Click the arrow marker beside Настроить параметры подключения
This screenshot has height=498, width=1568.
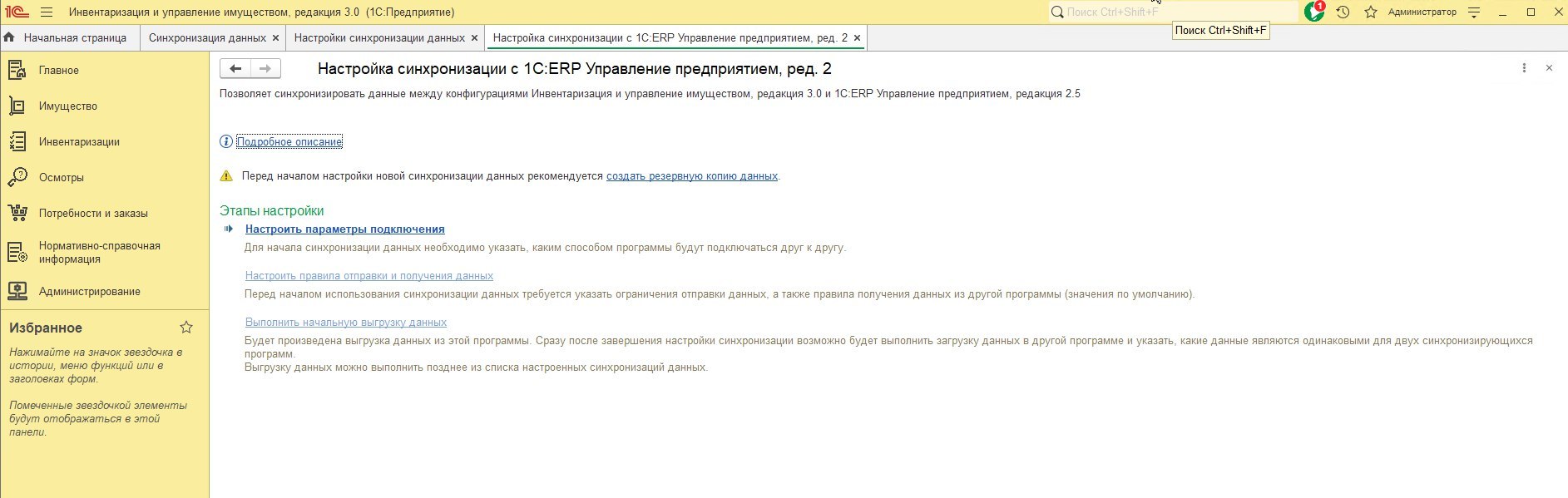pos(229,229)
